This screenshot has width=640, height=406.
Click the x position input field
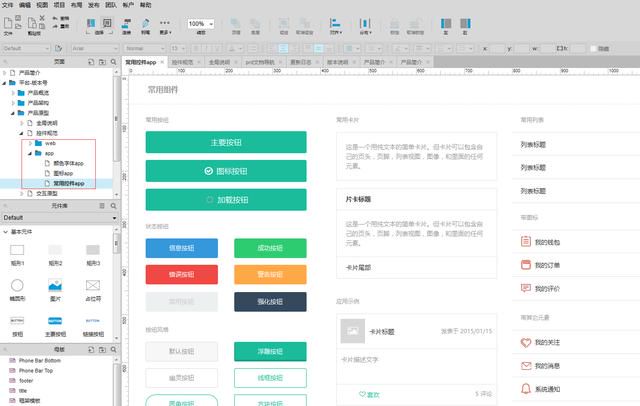pyautogui.click(x=497, y=49)
